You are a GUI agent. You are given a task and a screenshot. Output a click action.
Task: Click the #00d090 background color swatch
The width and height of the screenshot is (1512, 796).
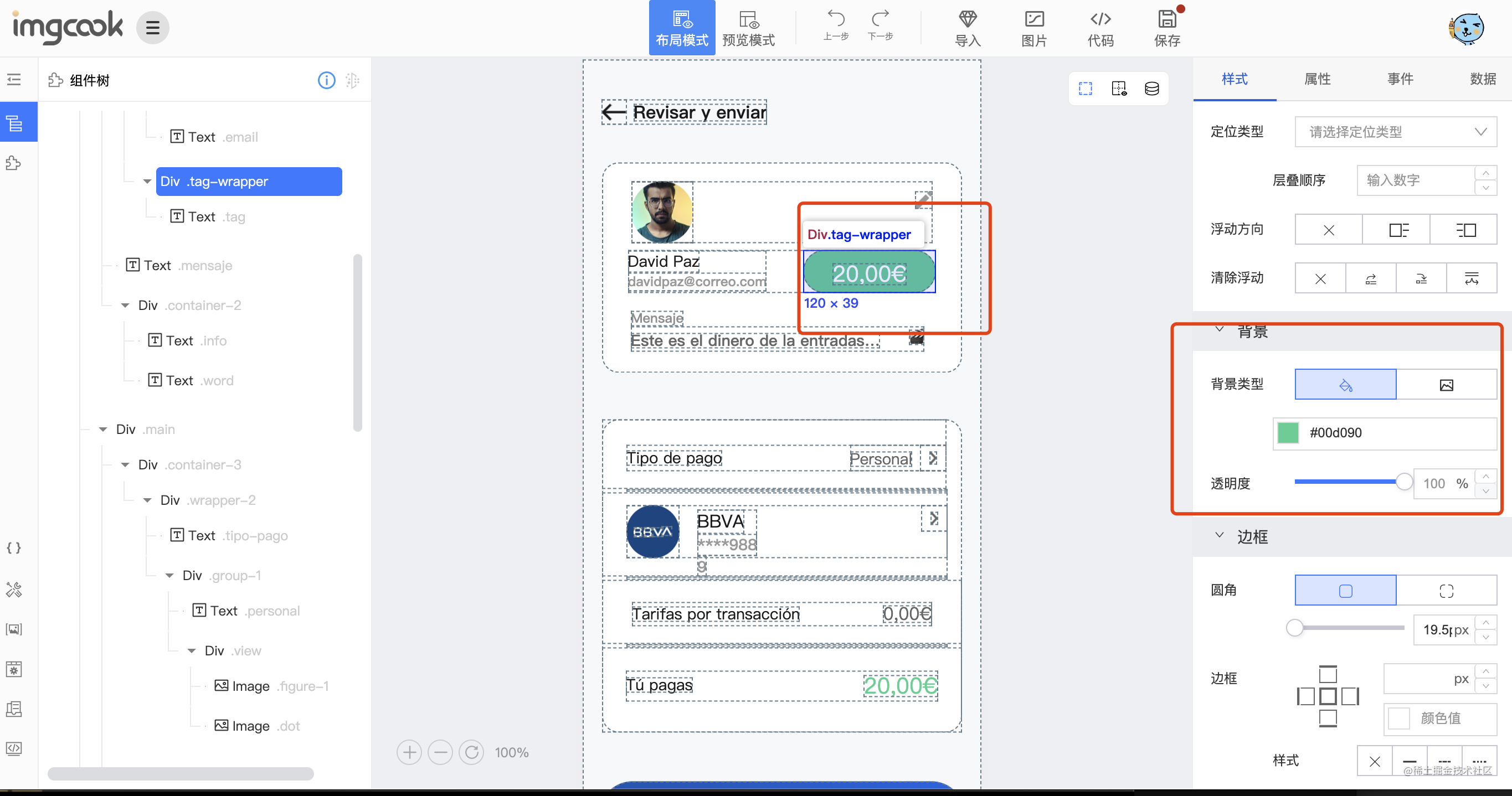1288,433
